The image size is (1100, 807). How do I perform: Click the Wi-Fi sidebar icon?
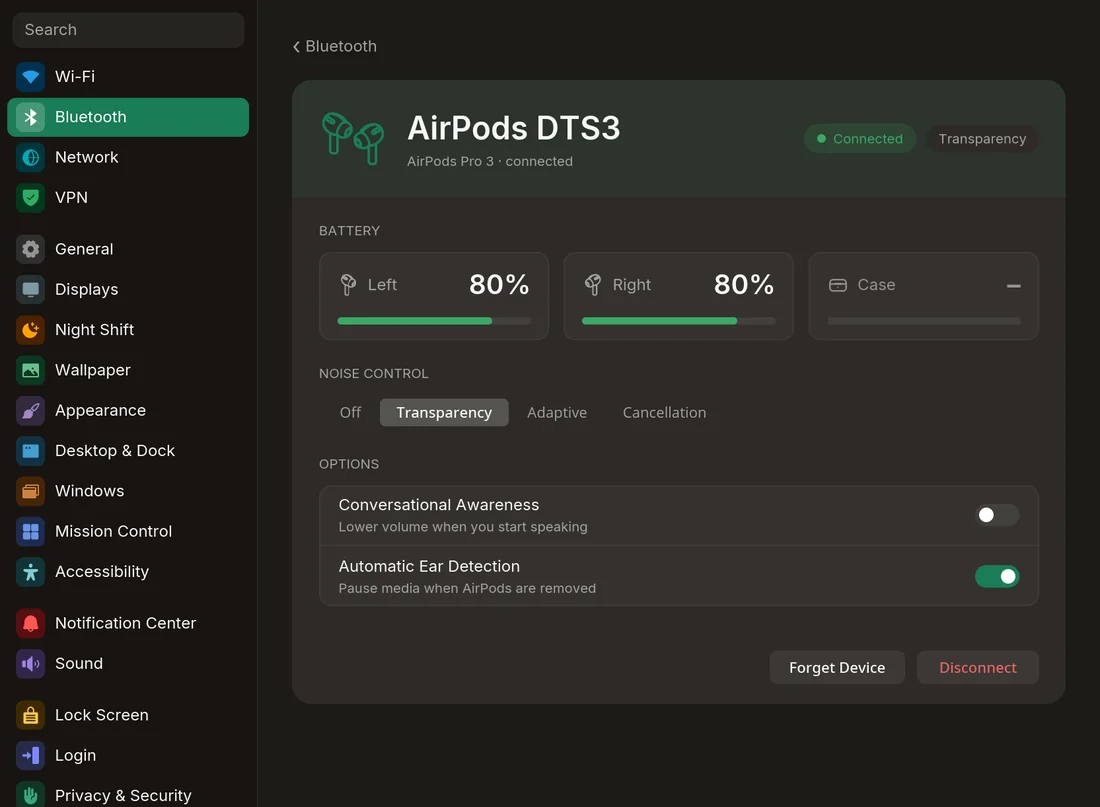pos(30,76)
